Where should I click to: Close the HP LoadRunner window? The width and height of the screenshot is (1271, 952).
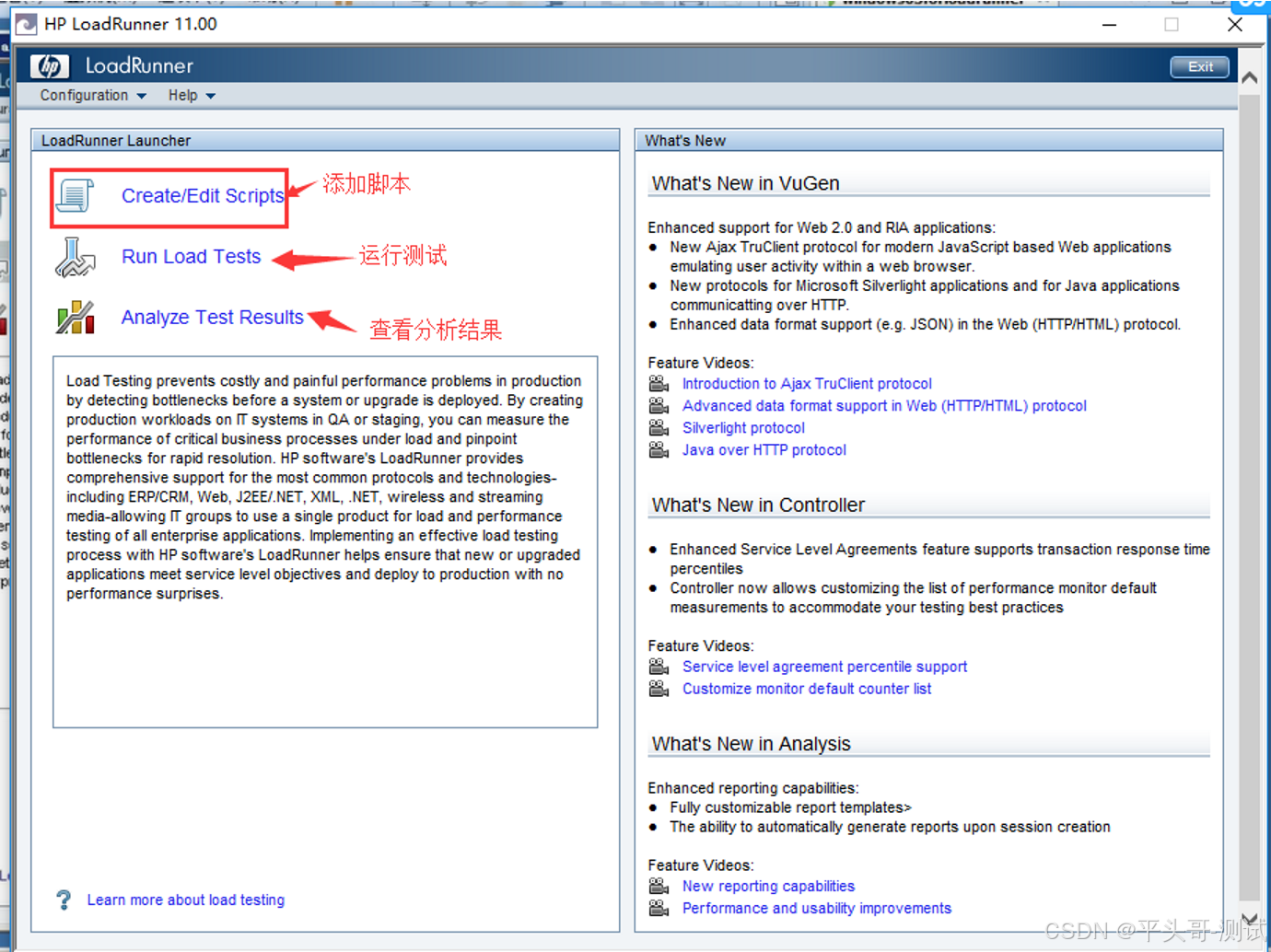point(1235,25)
